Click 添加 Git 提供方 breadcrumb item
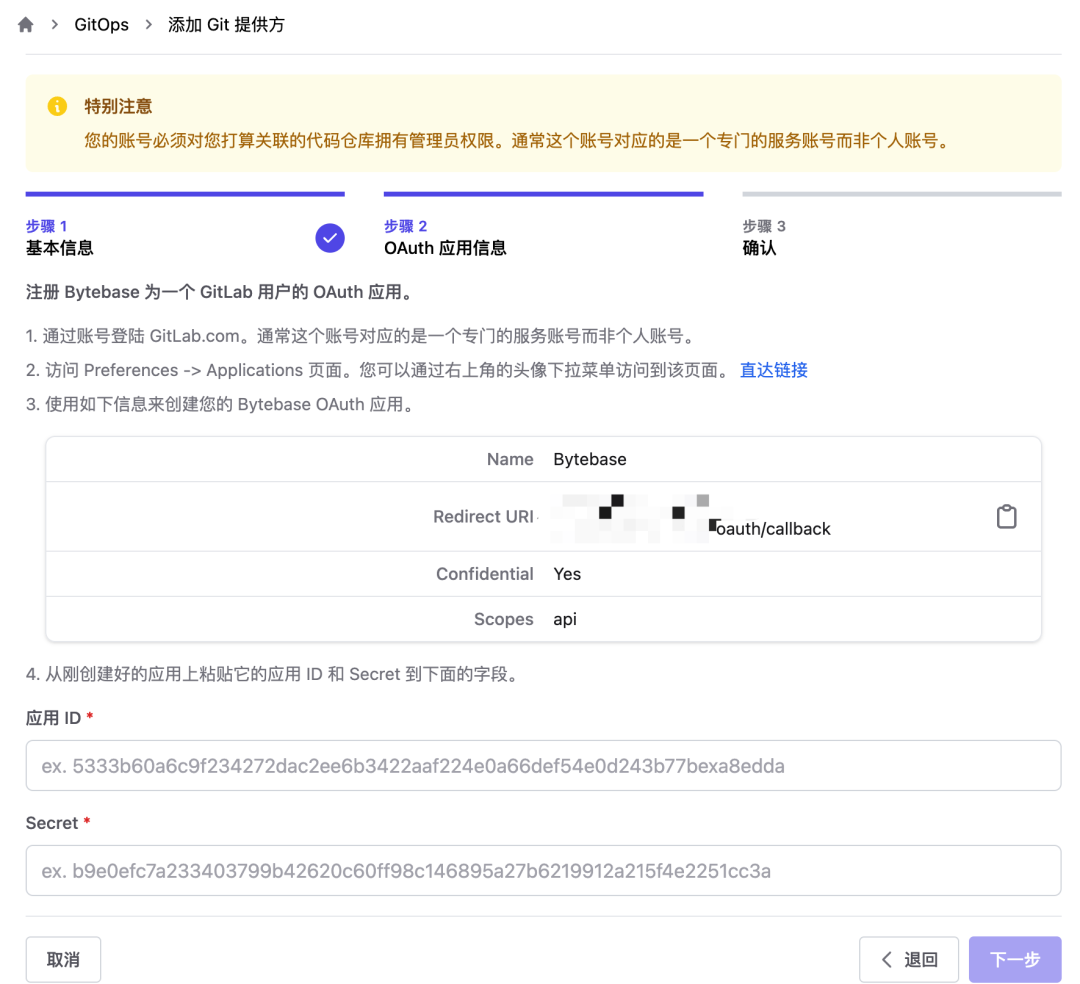This screenshot has height=984, width=1080. click(226, 25)
